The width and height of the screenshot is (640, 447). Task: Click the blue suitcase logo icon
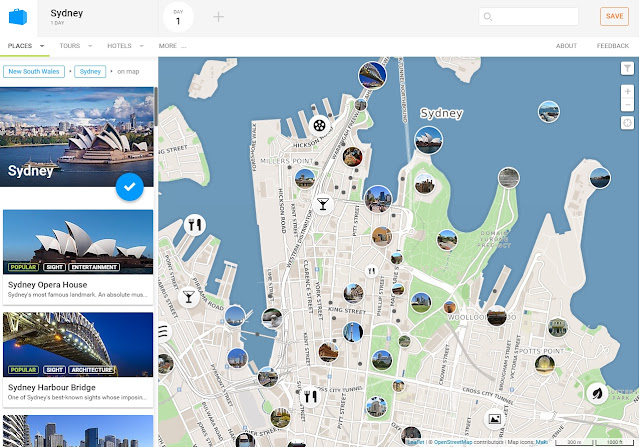pyautogui.click(x=18, y=17)
